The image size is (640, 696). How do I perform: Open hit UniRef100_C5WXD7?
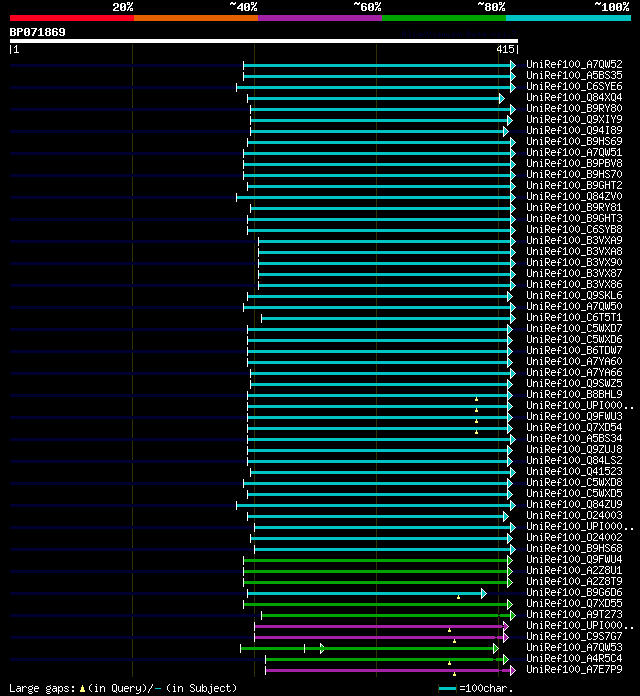coord(574,328)
